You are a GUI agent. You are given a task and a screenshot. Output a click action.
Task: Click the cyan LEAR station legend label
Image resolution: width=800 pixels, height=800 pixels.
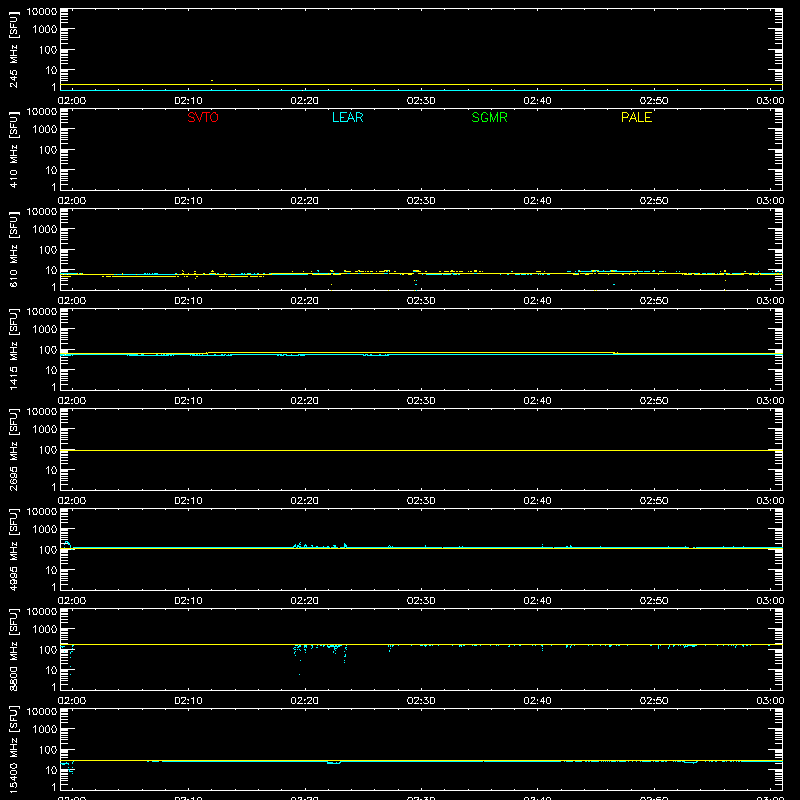click(347, 117)
